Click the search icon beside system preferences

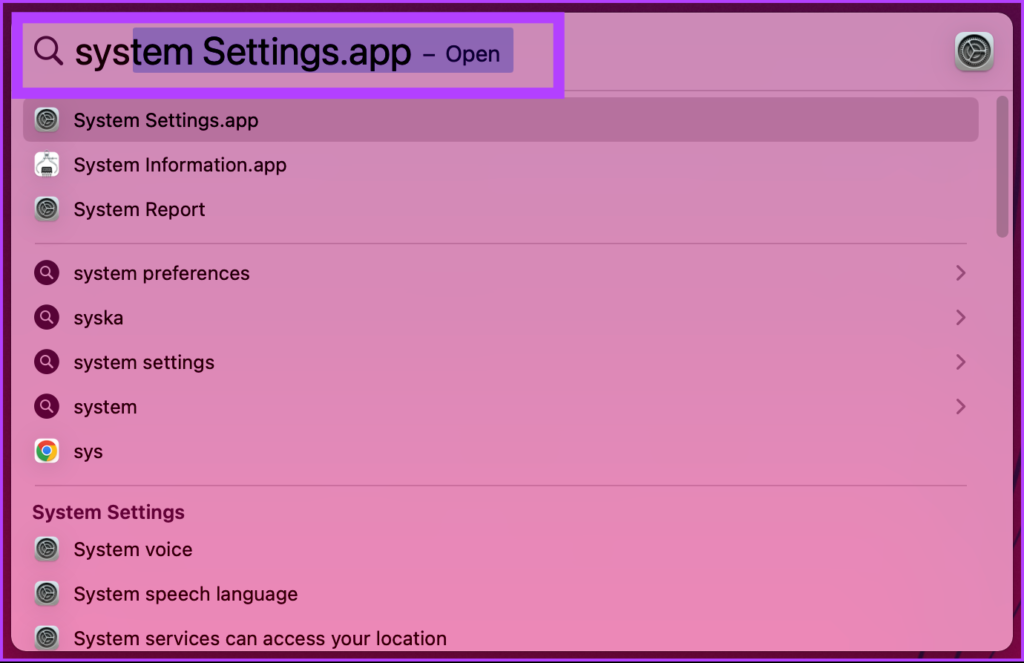click(x=47, y=273)
